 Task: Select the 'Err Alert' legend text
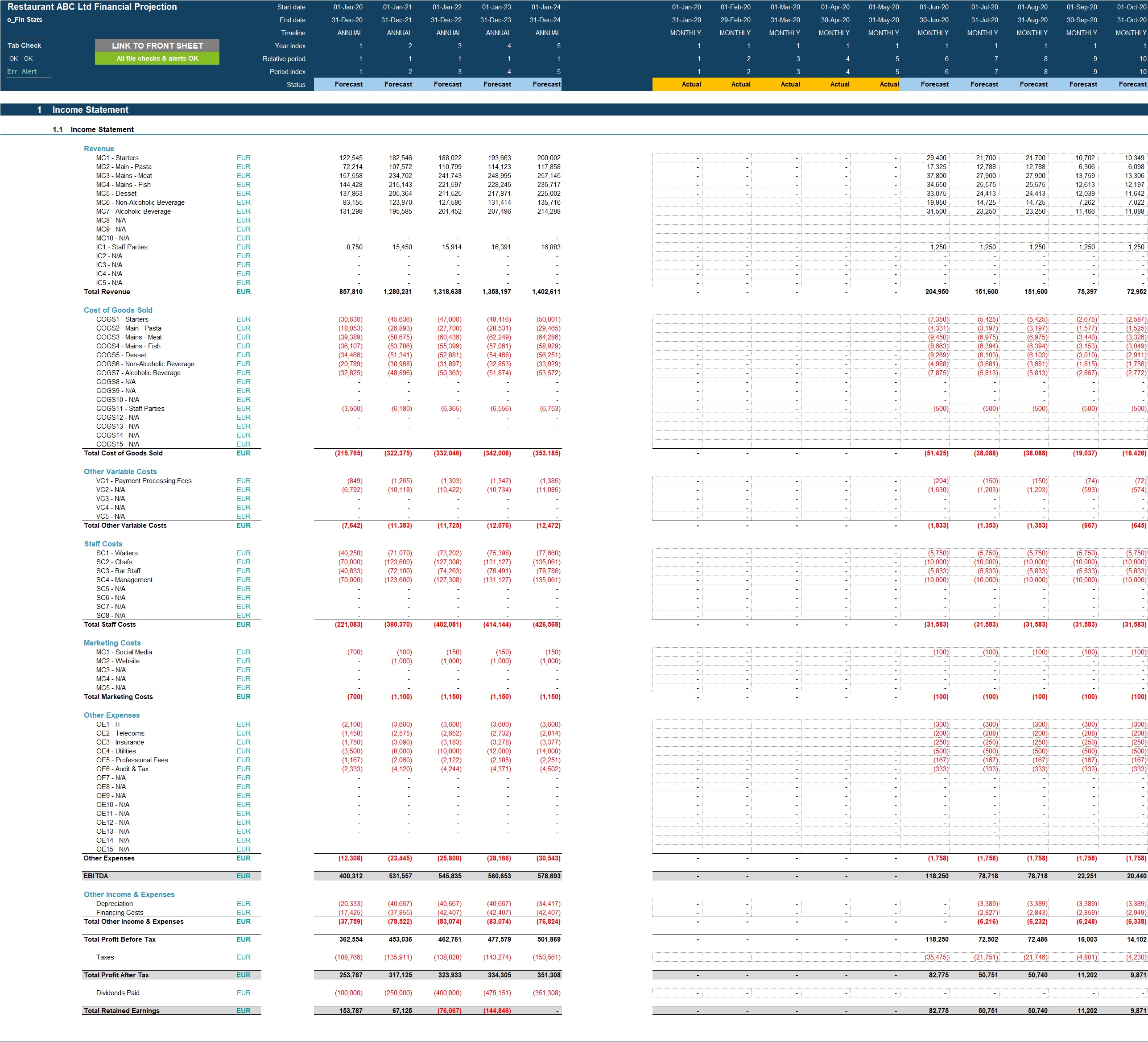pyautogui.click(x=22, y=71)
